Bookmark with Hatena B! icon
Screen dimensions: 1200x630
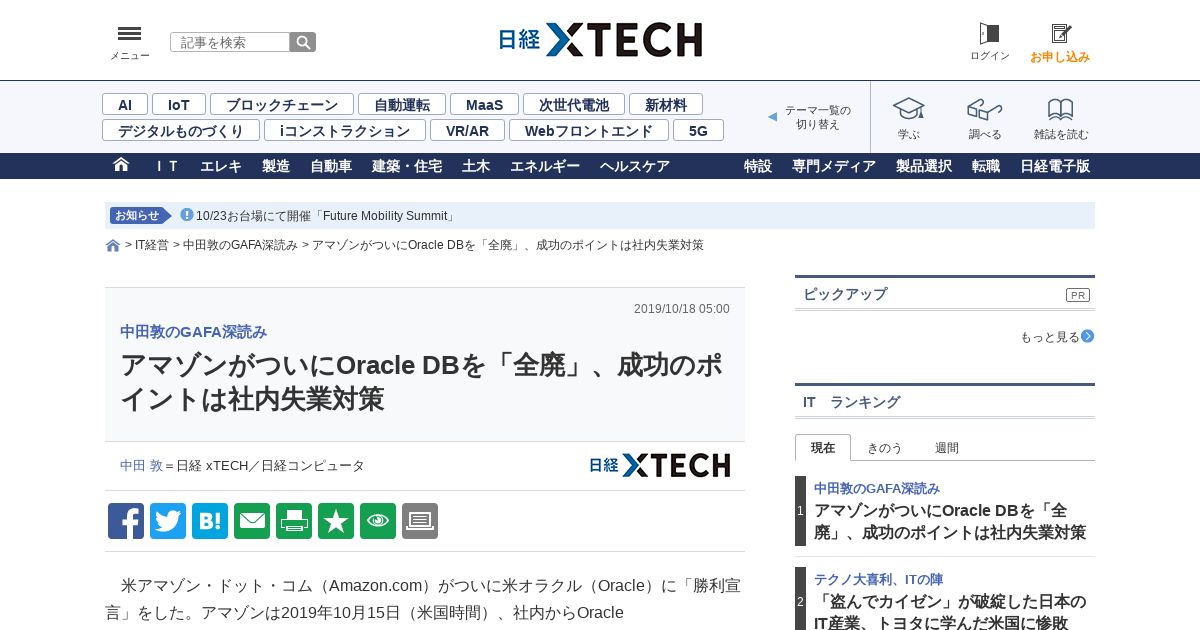coord(210,521)
